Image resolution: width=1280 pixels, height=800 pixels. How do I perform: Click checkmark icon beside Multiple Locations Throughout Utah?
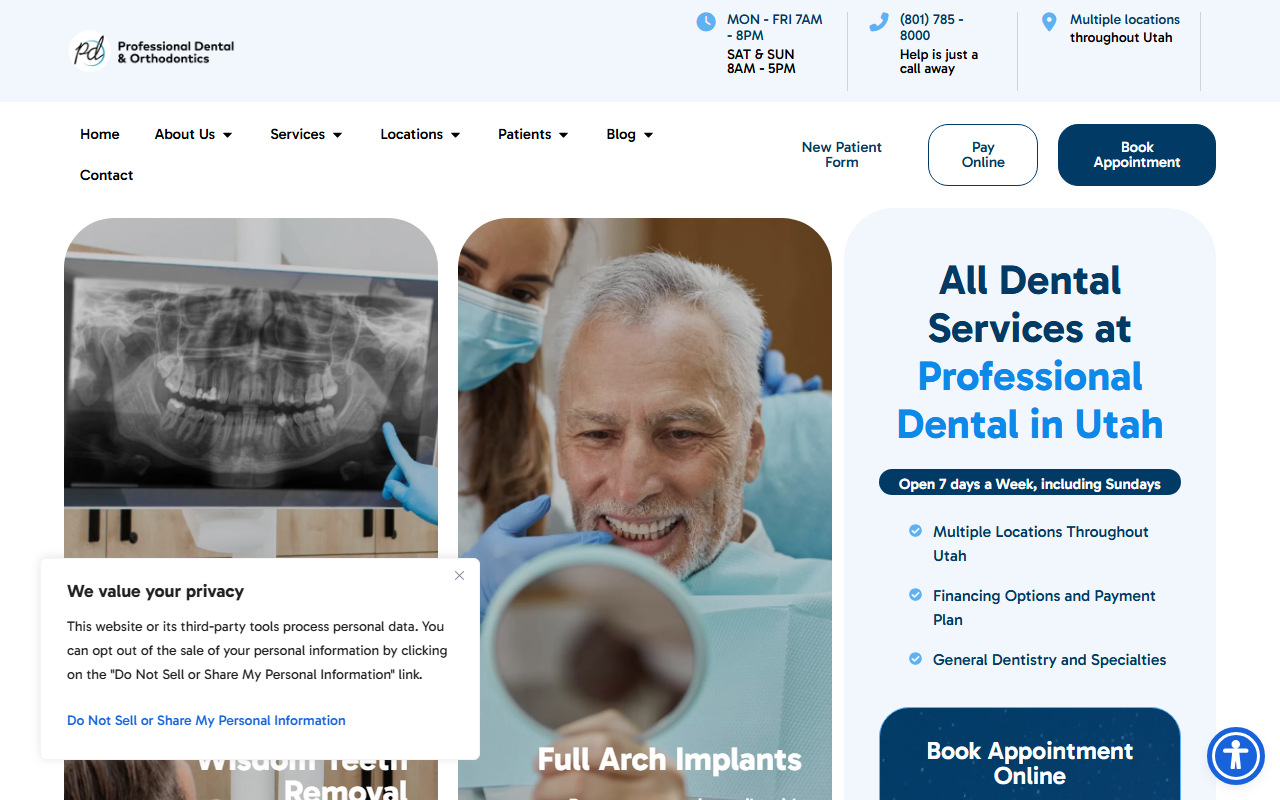915,531
